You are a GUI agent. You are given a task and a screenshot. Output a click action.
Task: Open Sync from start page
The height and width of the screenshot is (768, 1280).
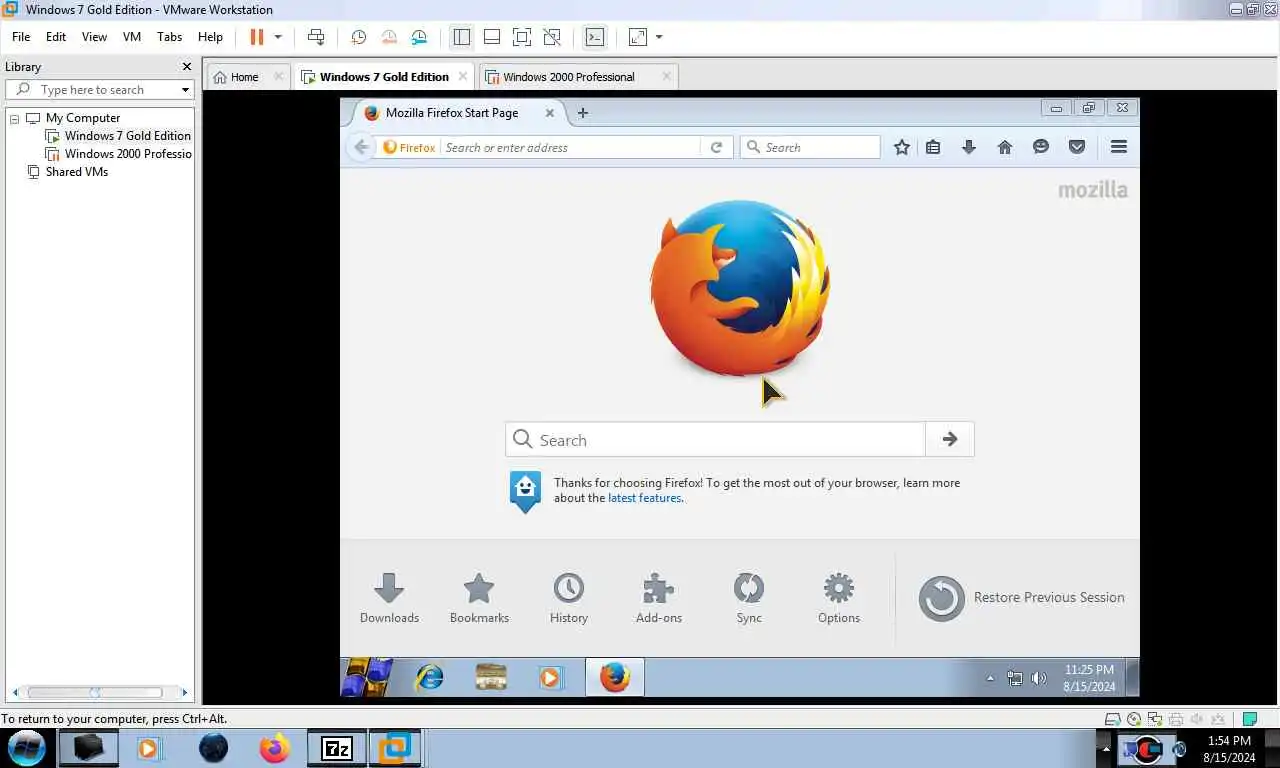749,598
